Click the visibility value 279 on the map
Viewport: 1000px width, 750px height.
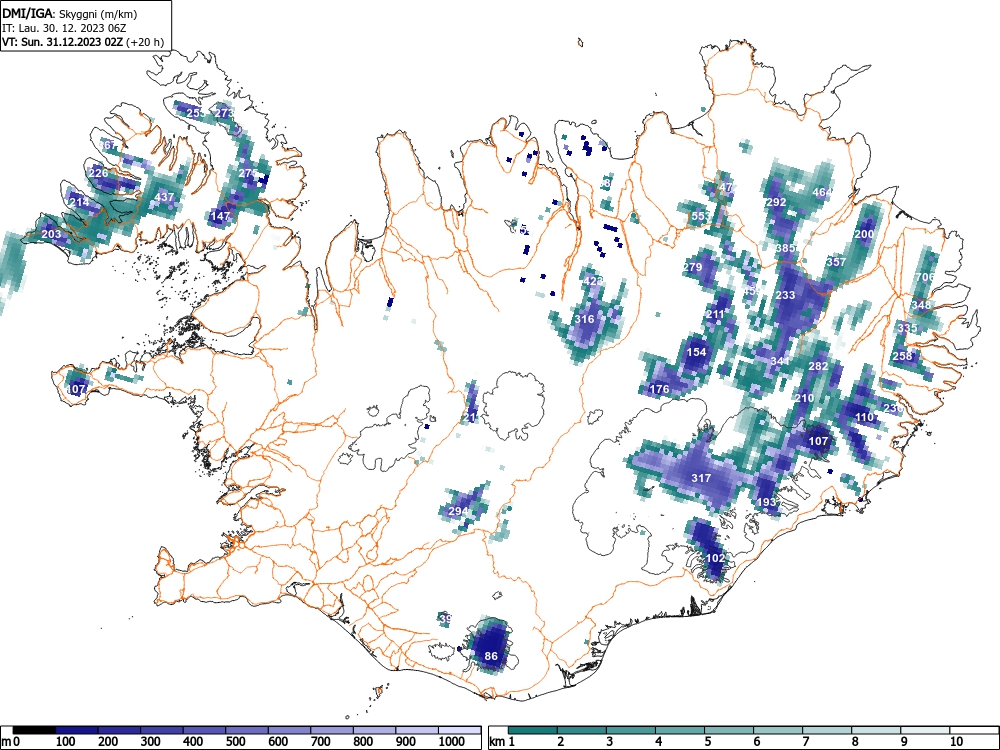[692, 267]
